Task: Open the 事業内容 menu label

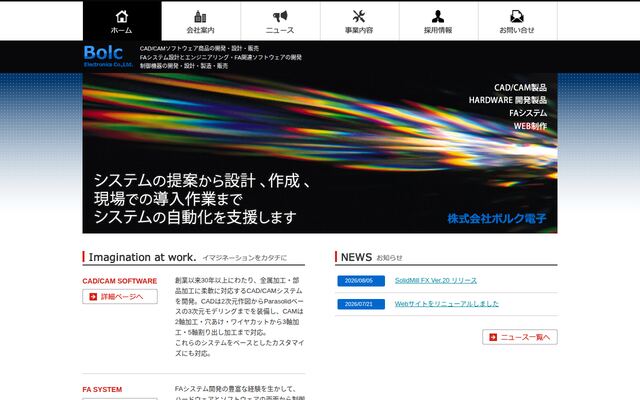Action: click(359, 30)
